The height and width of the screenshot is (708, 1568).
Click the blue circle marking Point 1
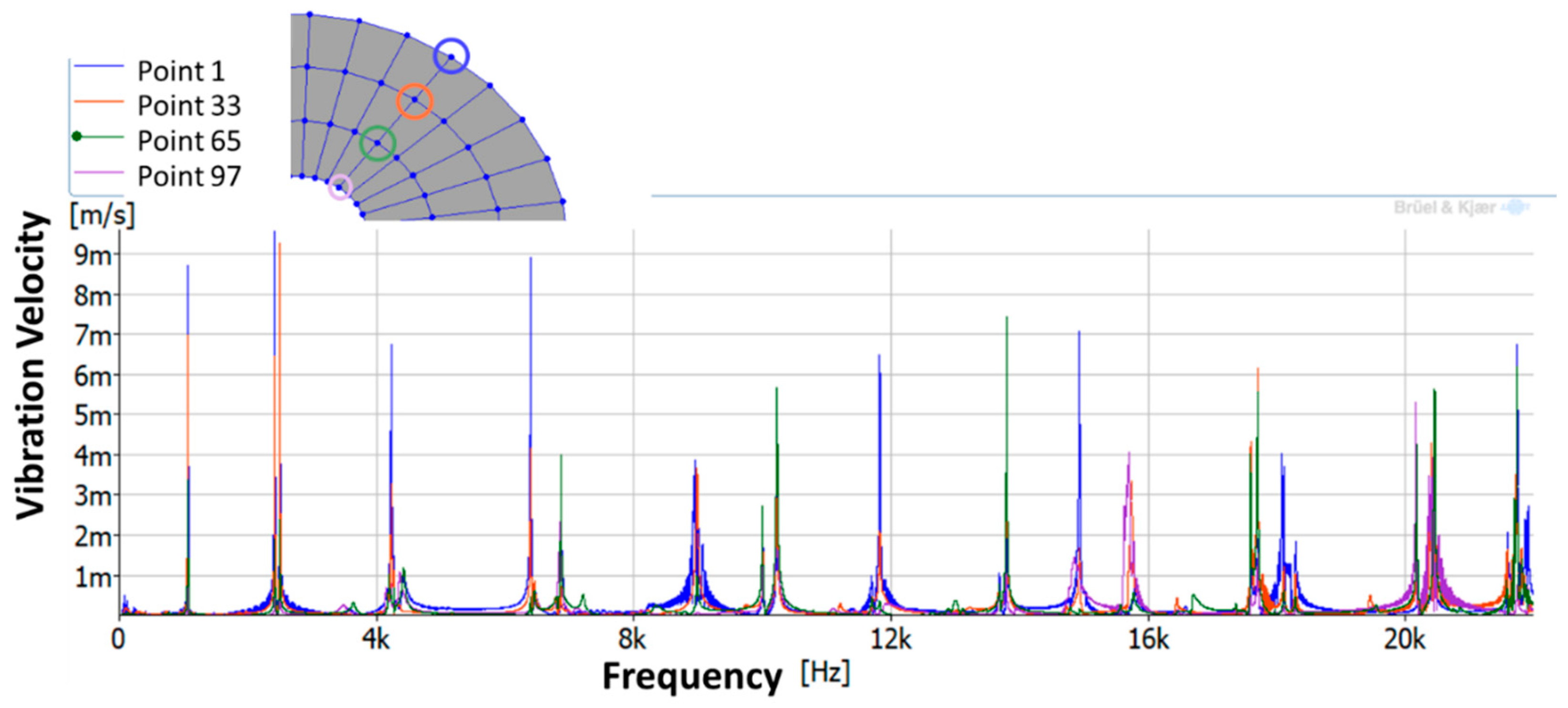[x=451, y=56]
